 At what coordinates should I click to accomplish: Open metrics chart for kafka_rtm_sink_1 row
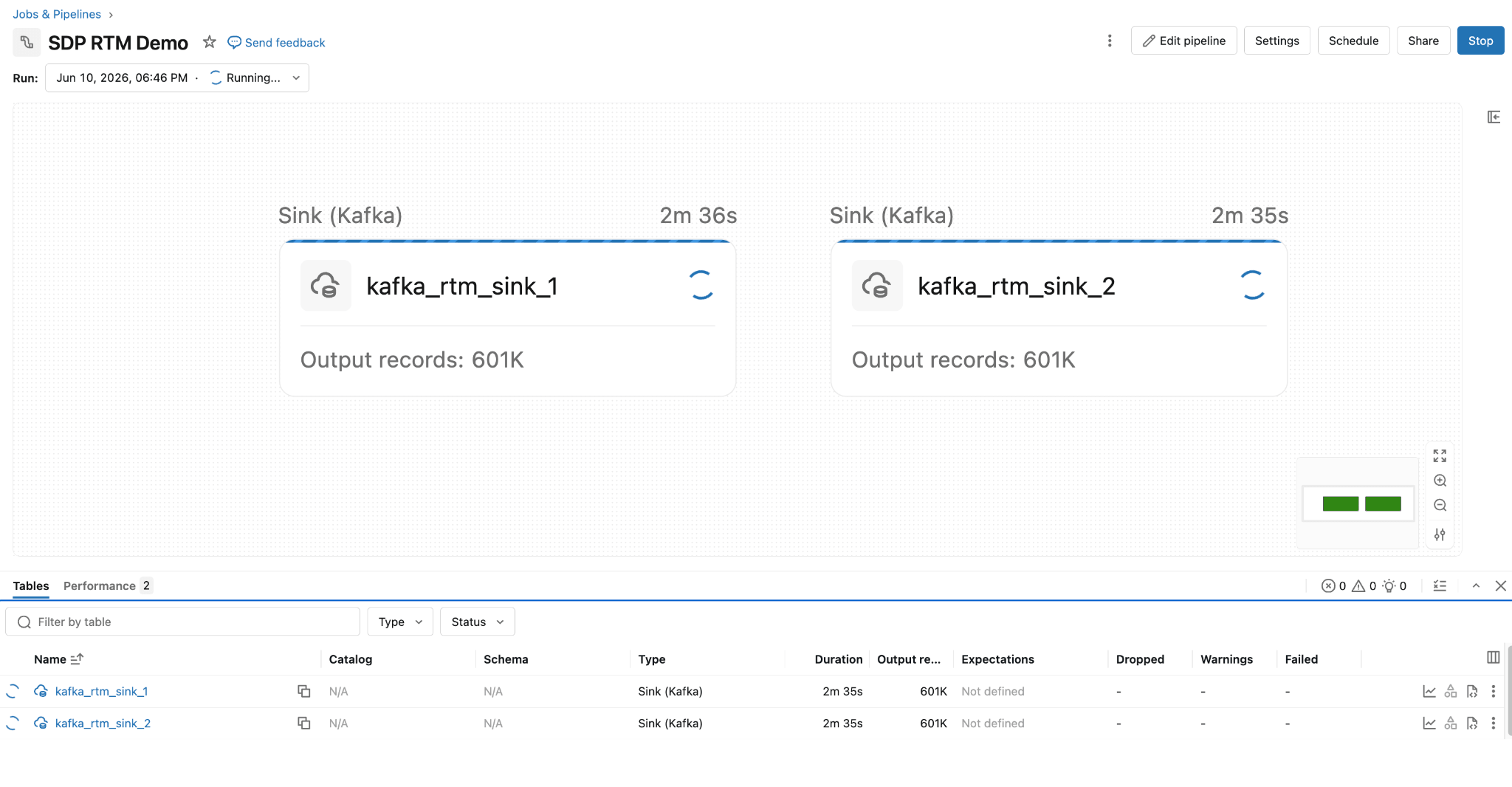pyautogui.click(x=1429, y=691)
